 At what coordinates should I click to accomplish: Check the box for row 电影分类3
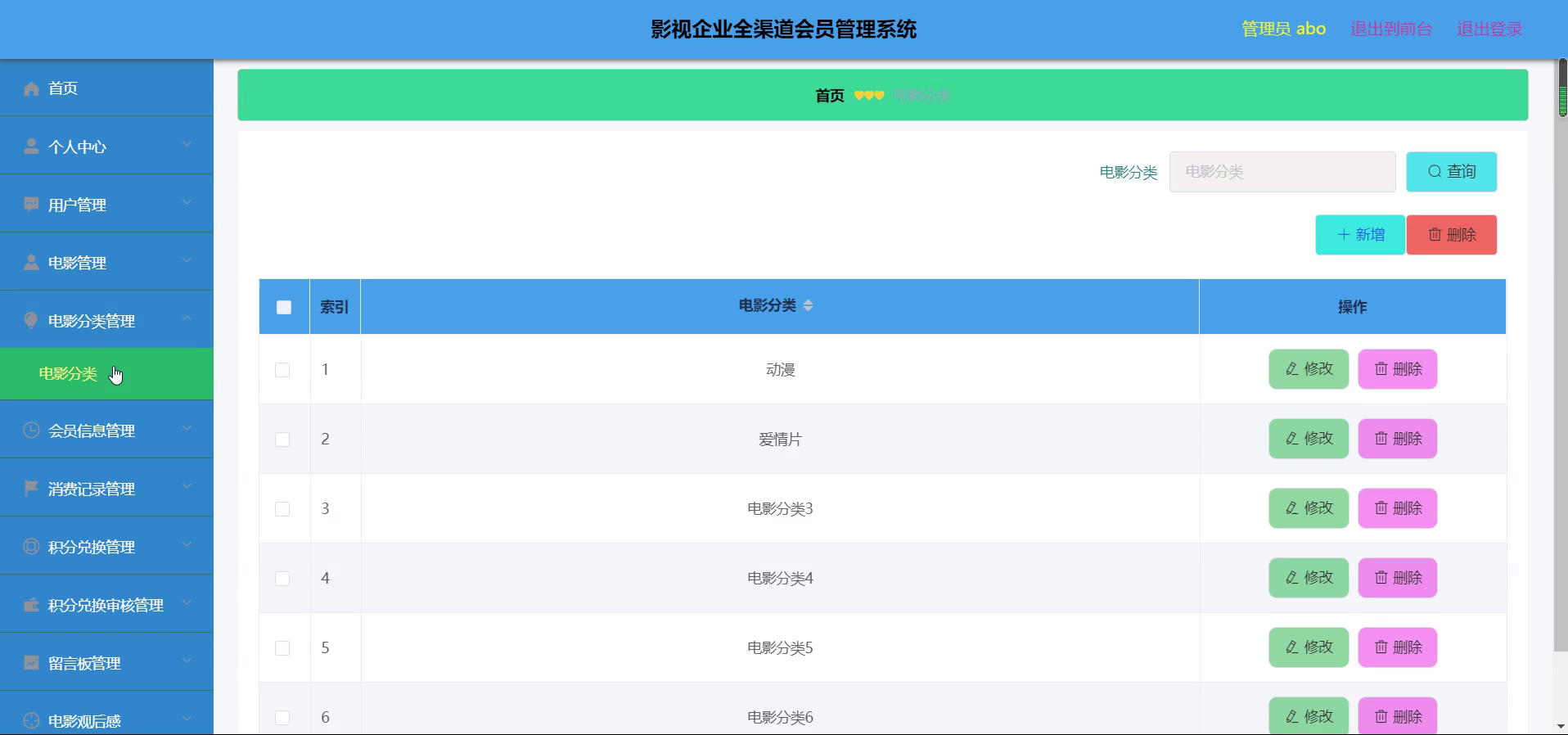(282, 509)
